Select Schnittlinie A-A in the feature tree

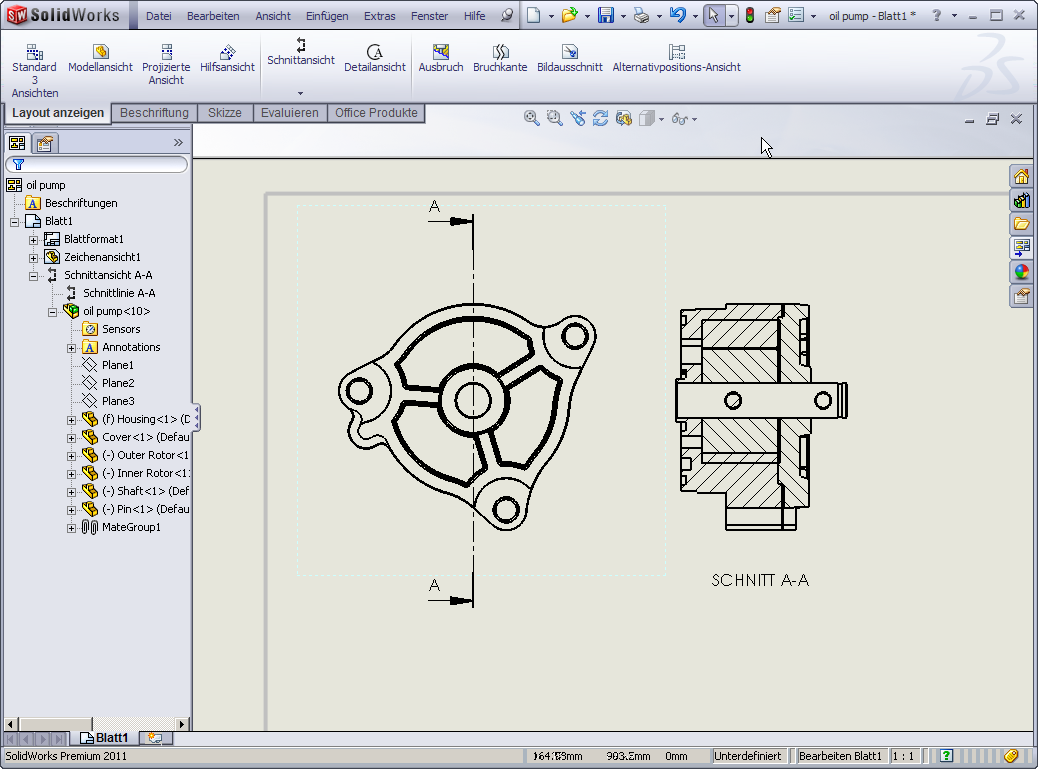[118, 293]
